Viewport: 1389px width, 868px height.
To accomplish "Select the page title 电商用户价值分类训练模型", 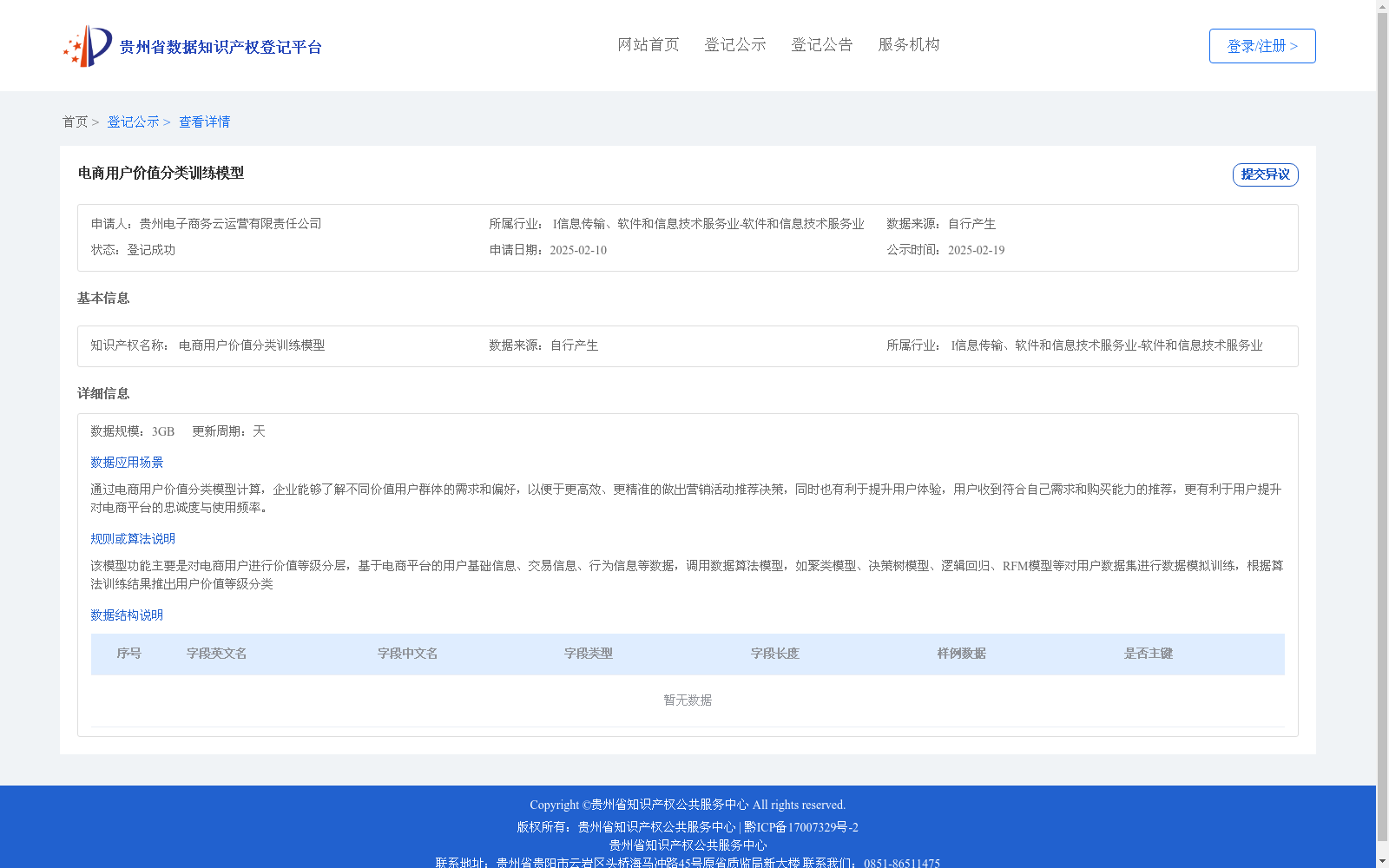I will point(161,173).
